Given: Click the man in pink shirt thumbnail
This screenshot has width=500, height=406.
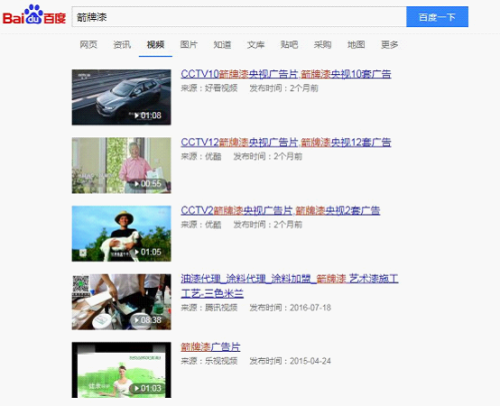Looking at the screenshot, I should [x=121, y=165].
